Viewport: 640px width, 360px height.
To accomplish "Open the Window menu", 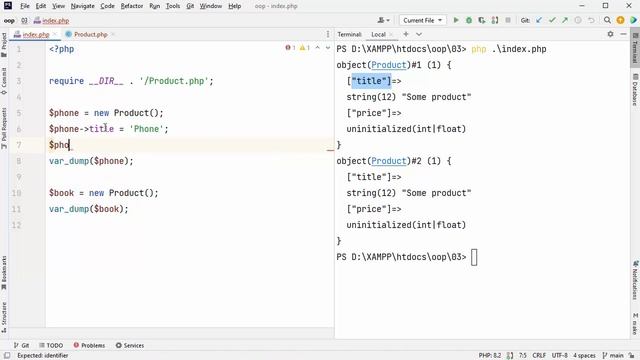I will pos(211,6).
